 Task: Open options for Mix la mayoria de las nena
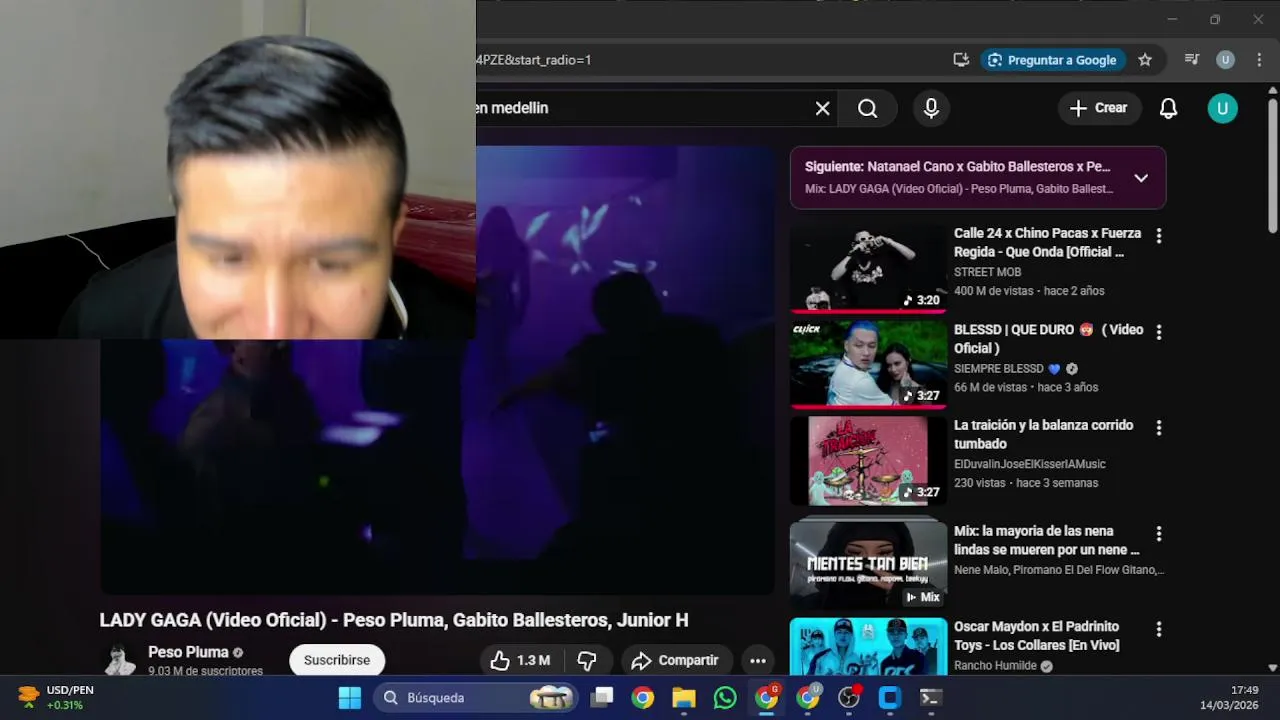point(1158,534)
